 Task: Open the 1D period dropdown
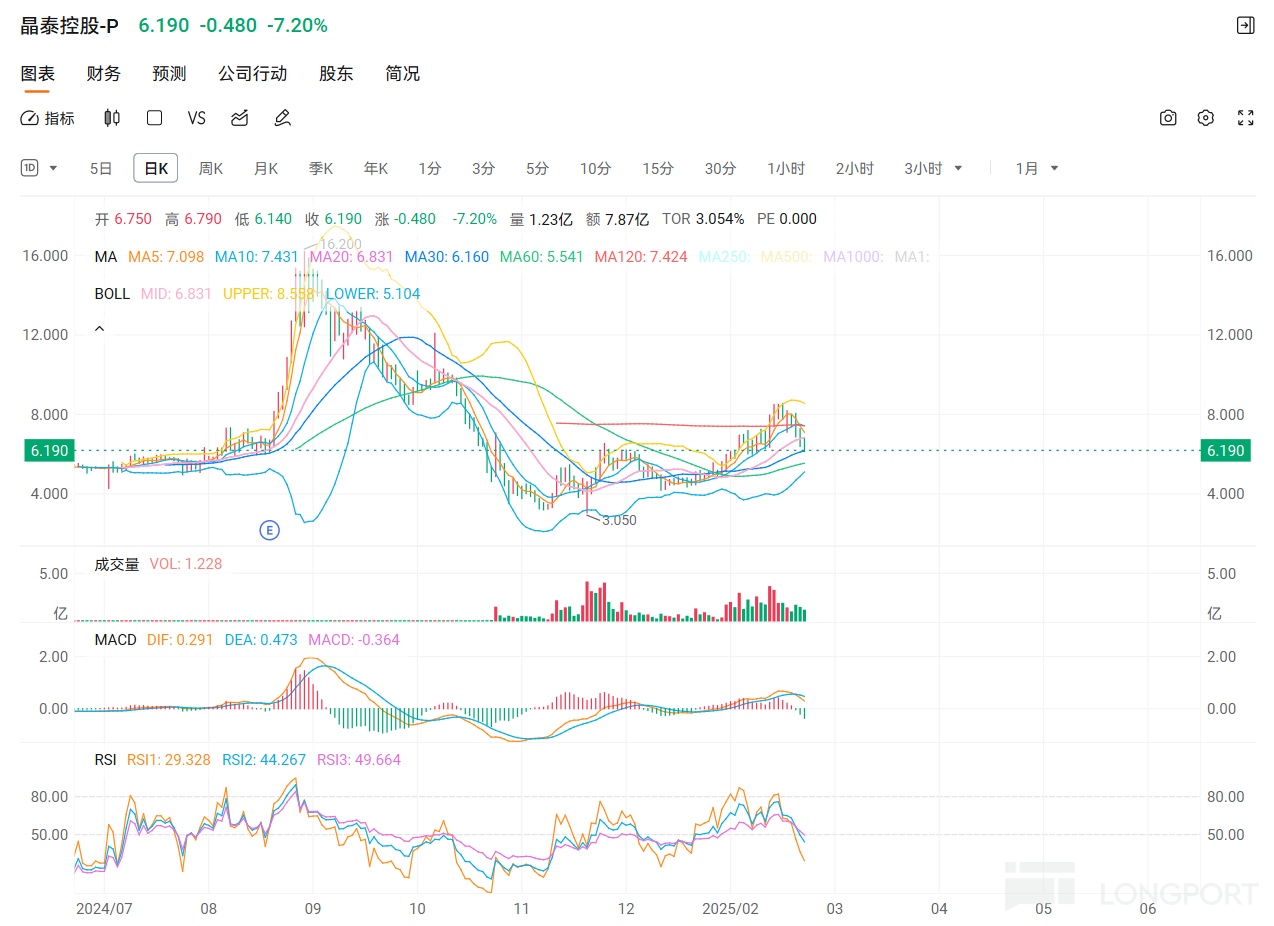[40, 168]
